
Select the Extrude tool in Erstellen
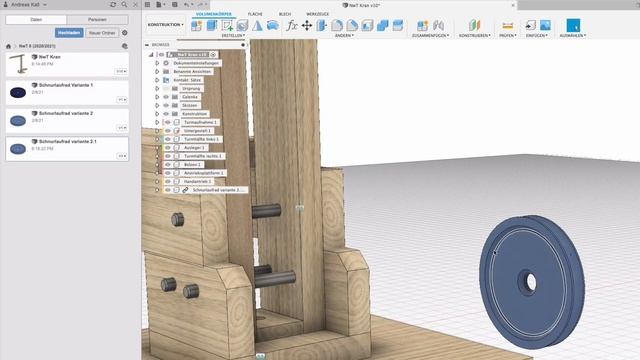(212, 25)
